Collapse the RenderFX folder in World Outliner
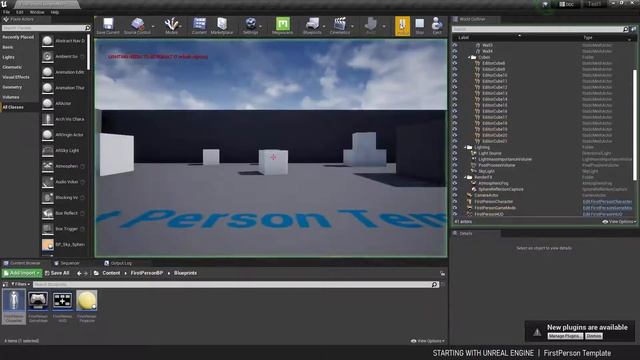This screenshot has height=360, width=640. click(x=465, y=177)
